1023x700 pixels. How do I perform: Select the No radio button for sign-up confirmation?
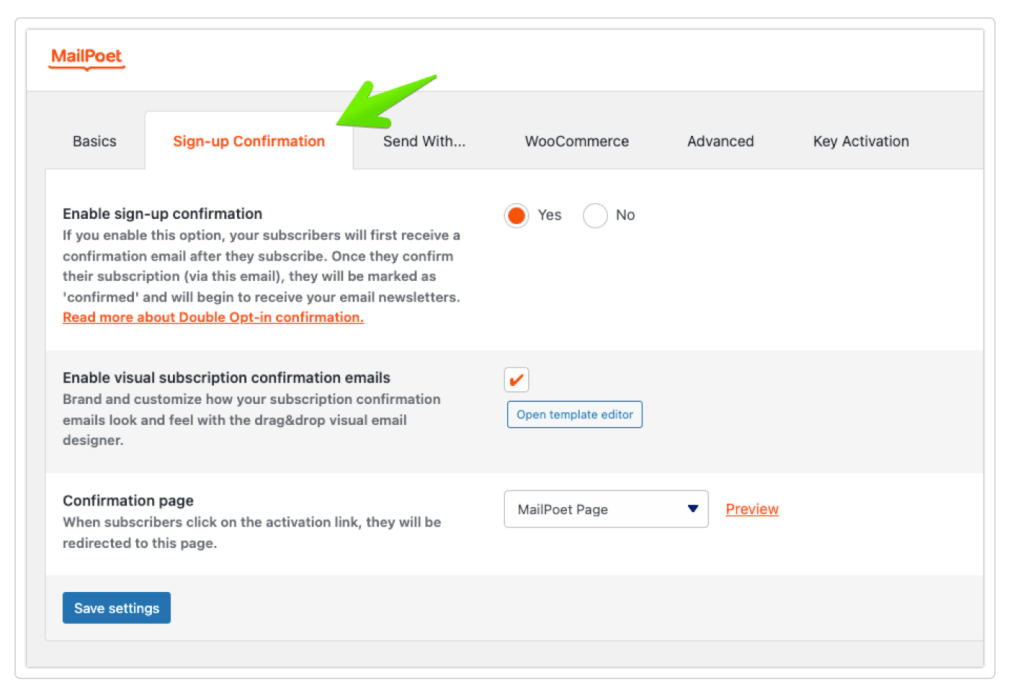click(595, 215)
